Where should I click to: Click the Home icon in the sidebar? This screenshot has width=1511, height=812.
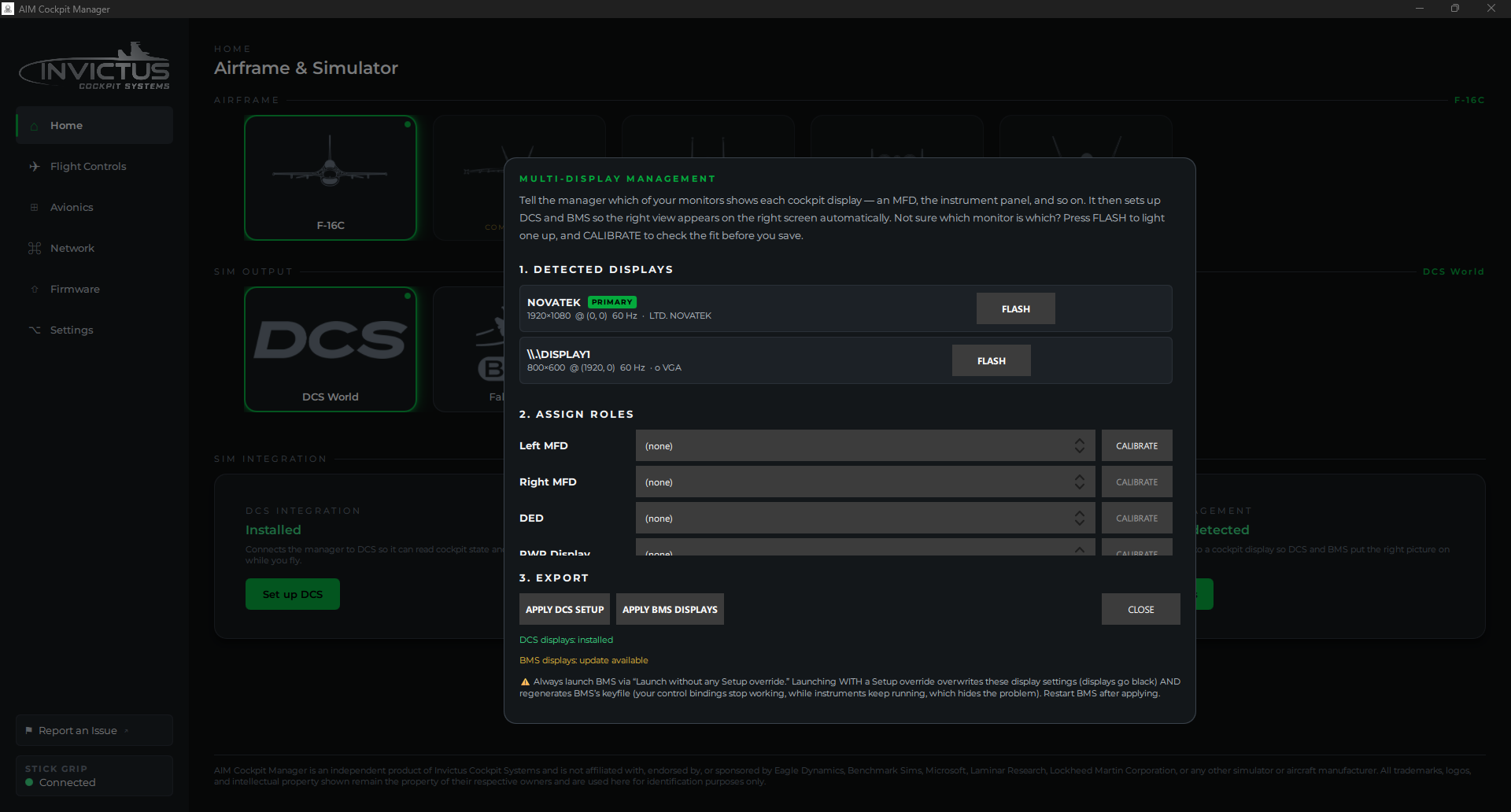34,126
